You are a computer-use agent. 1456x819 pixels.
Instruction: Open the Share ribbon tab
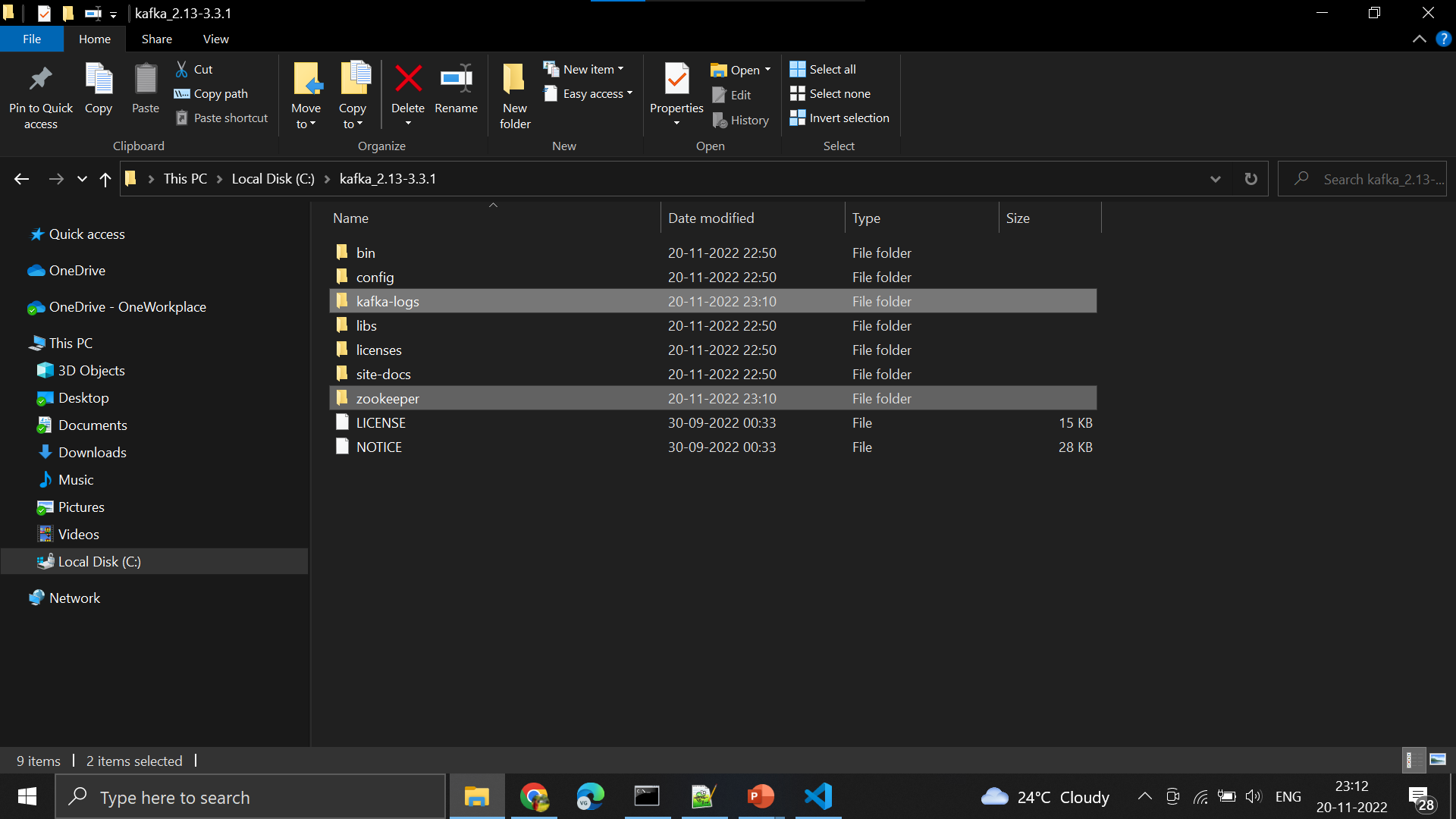coord(156,39)
